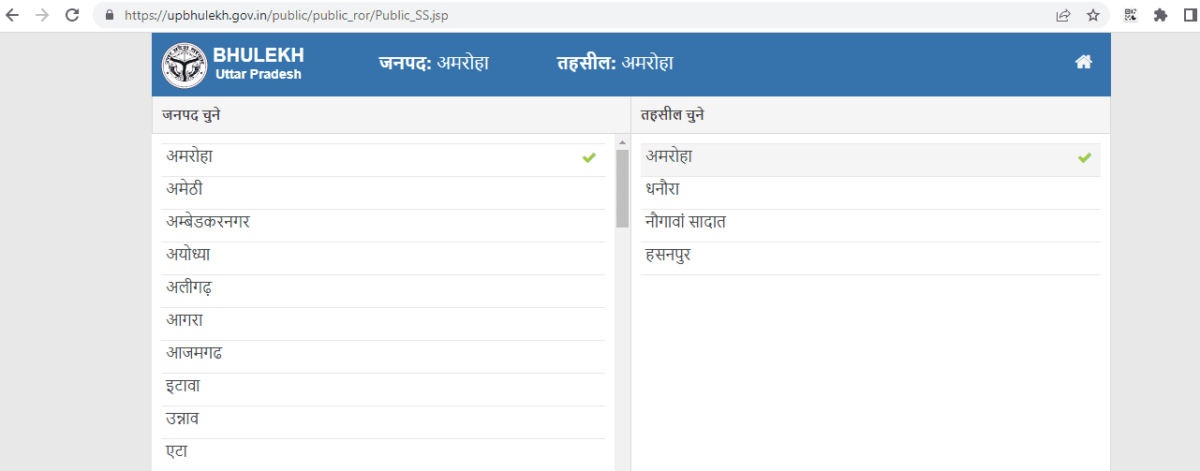The image size is (1200, 471).
Task: Select अमेठी from the district list
Action: (x=384, y=189)
